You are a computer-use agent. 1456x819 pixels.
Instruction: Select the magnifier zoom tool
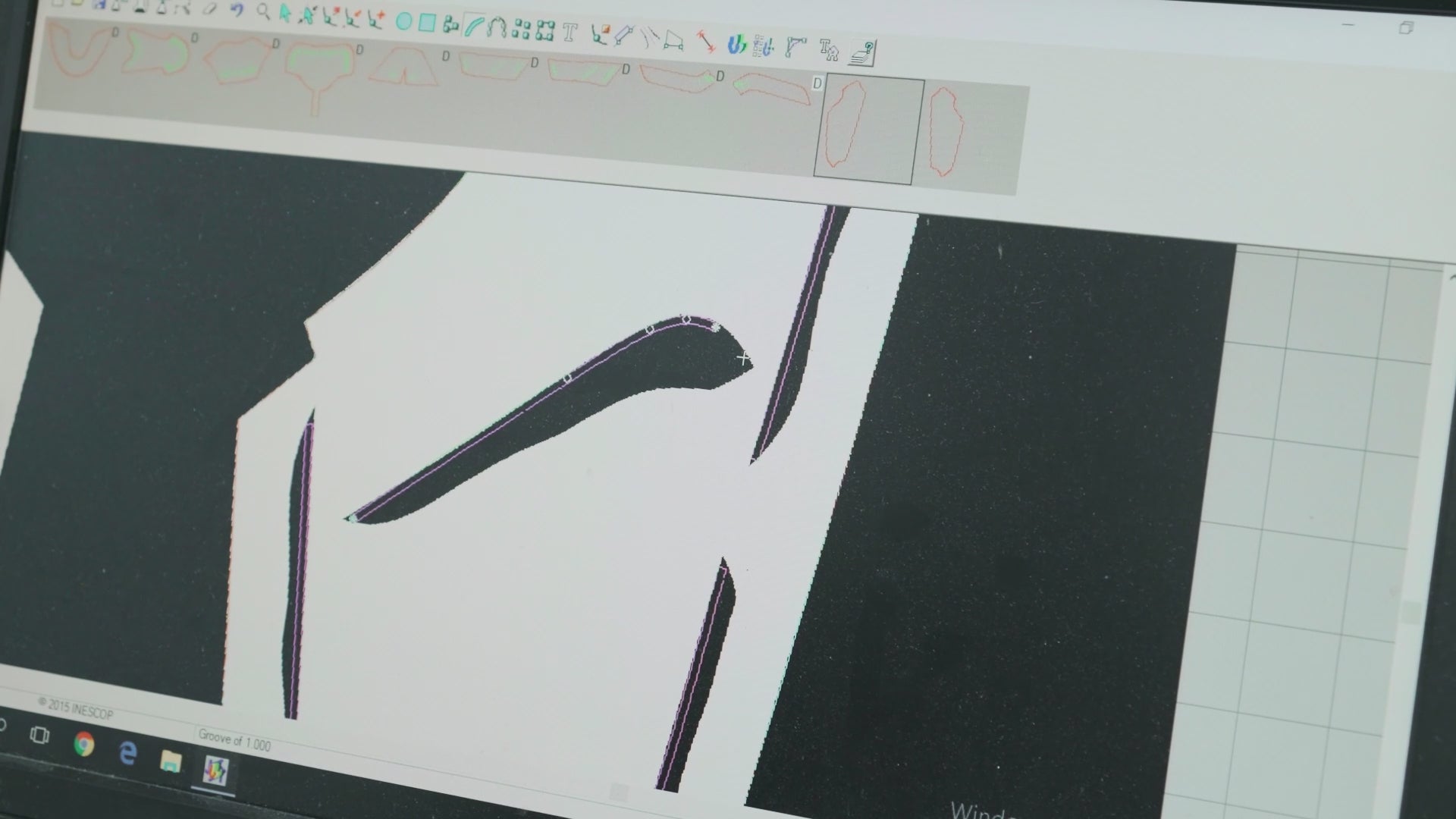262,11
